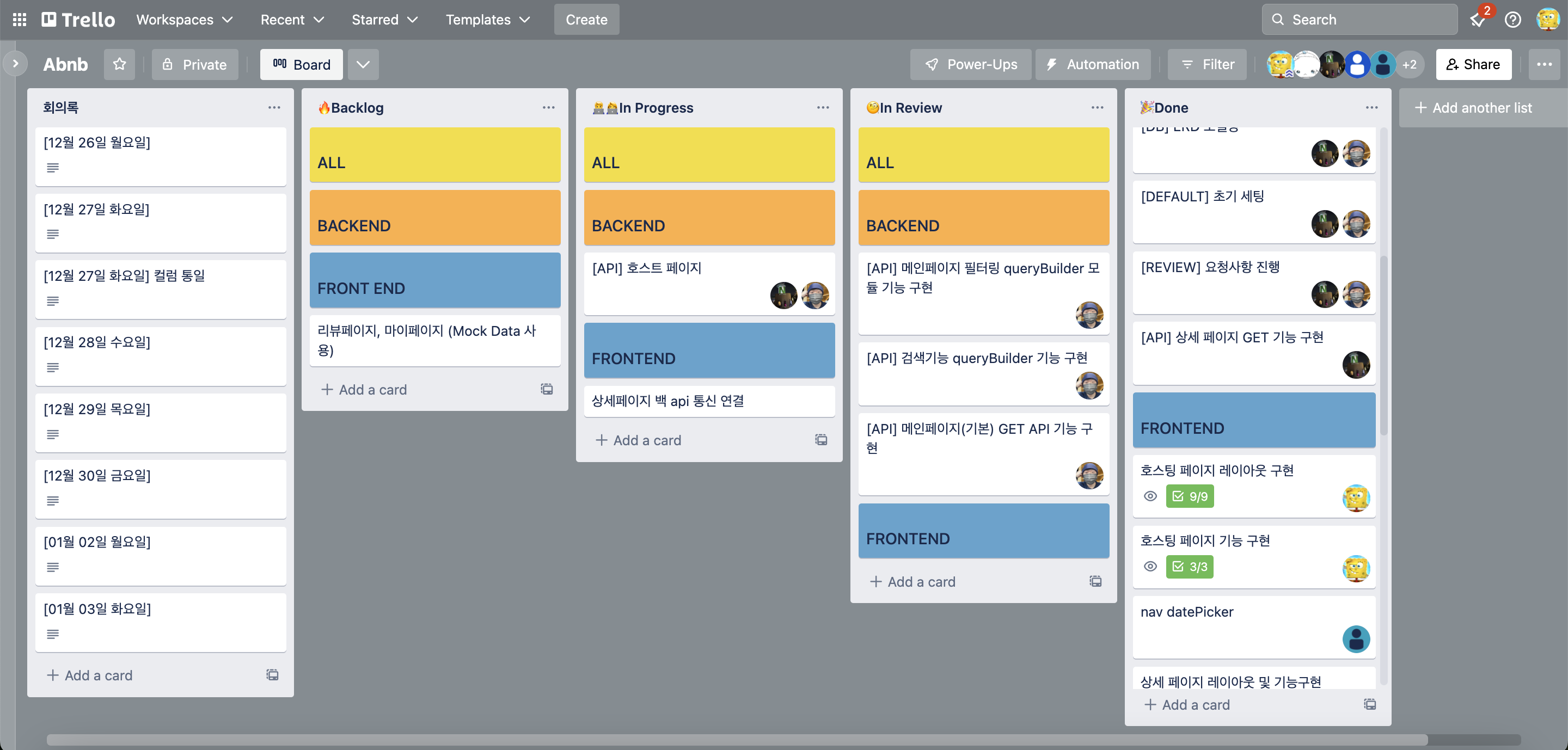Screen dimensions: 1568x750
Task: Open the Recent boards dropdown
Action: [x=292, y=20]
